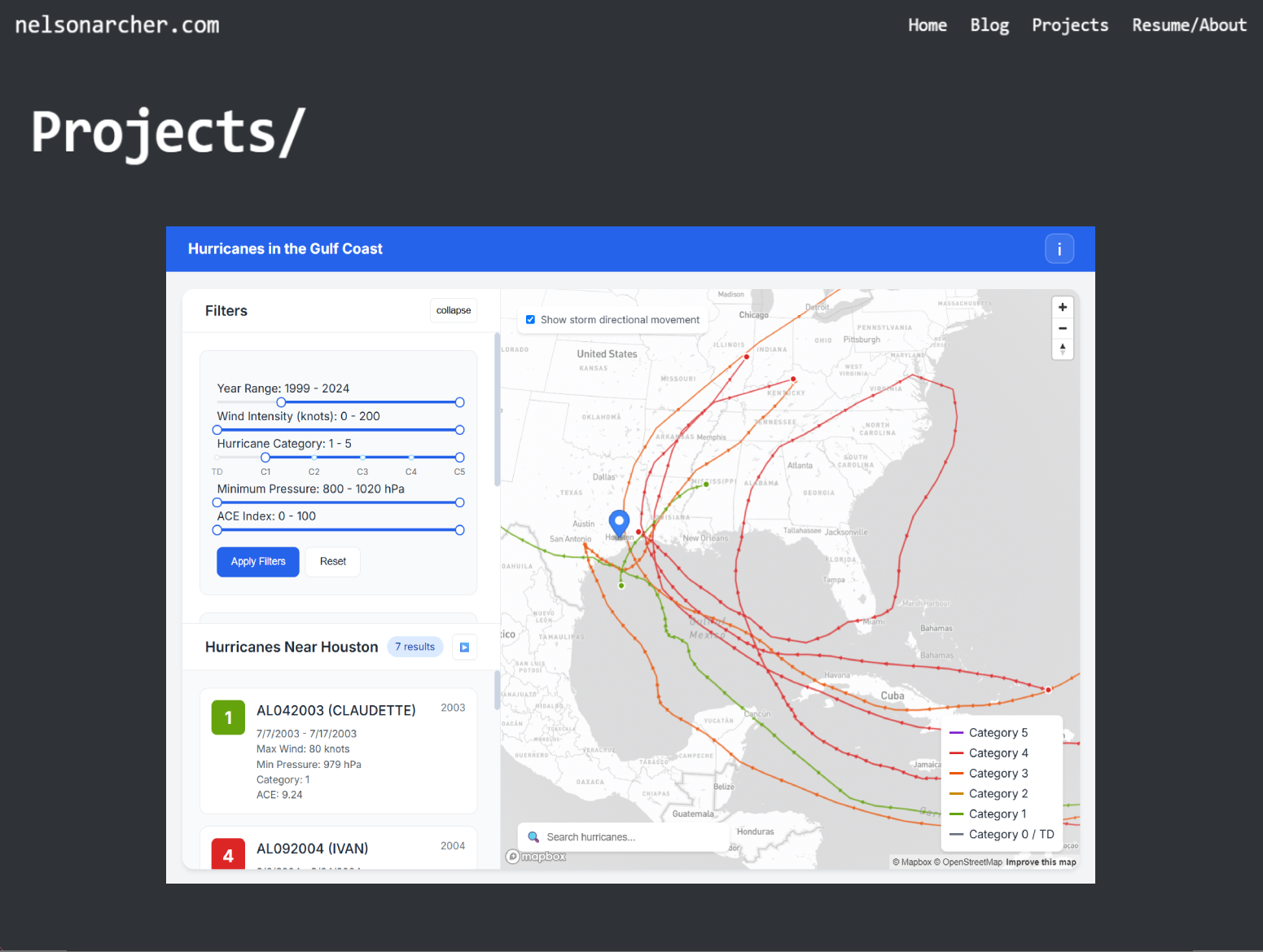The image size is (1263, 952).
Task: Go to the Projects menu item
Action: 1069,25
